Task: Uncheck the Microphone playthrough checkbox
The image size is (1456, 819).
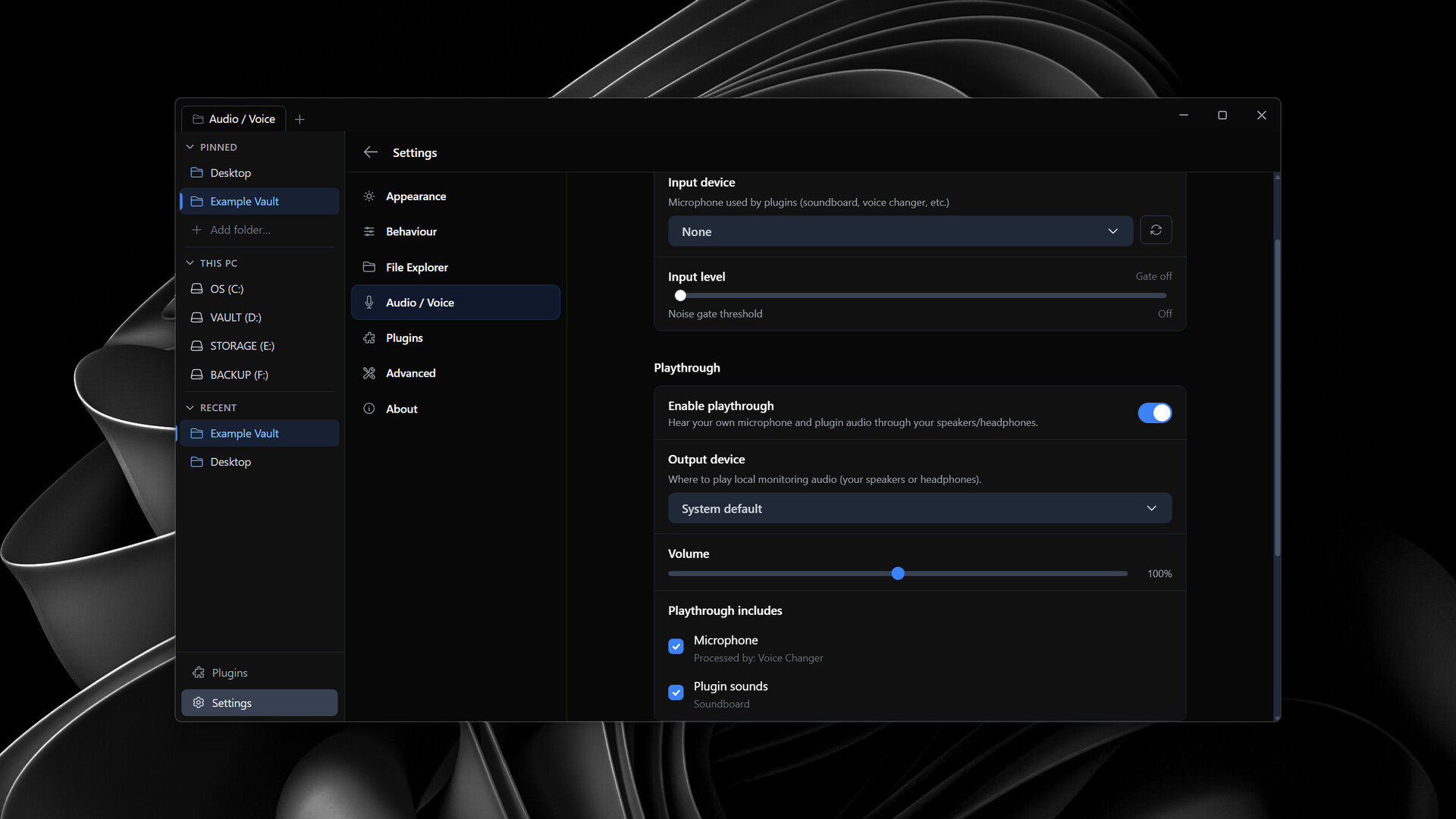Action: click(x=676, y=647)
